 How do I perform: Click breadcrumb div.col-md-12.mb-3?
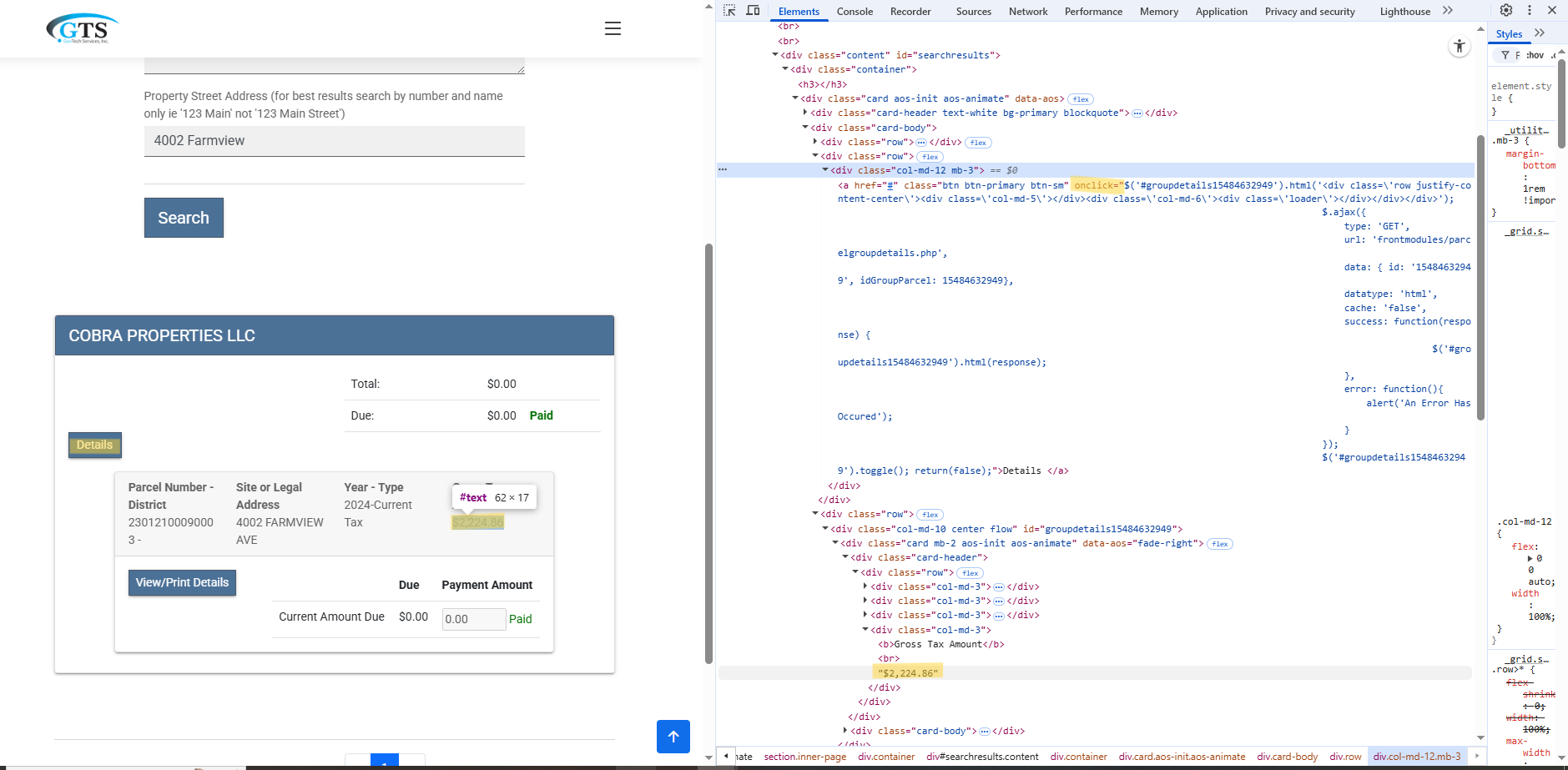pos(1417,757)
